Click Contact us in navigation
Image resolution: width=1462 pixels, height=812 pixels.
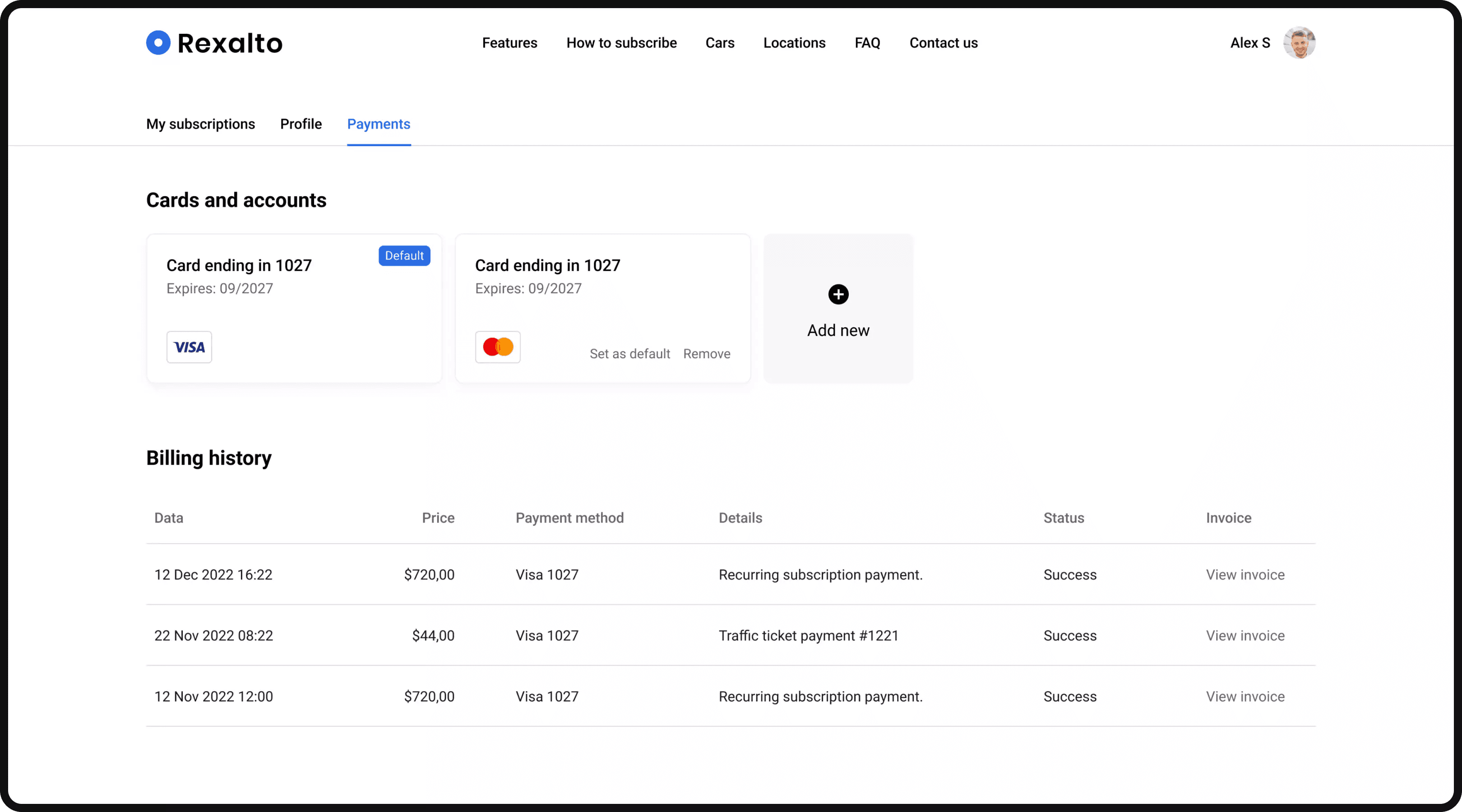coord(943,43)
